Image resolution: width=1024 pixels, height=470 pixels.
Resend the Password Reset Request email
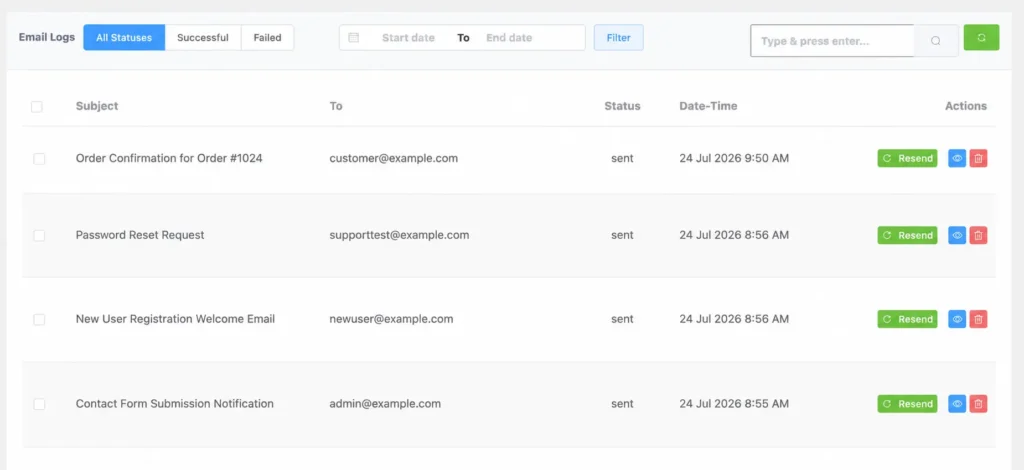pos(907,235)
